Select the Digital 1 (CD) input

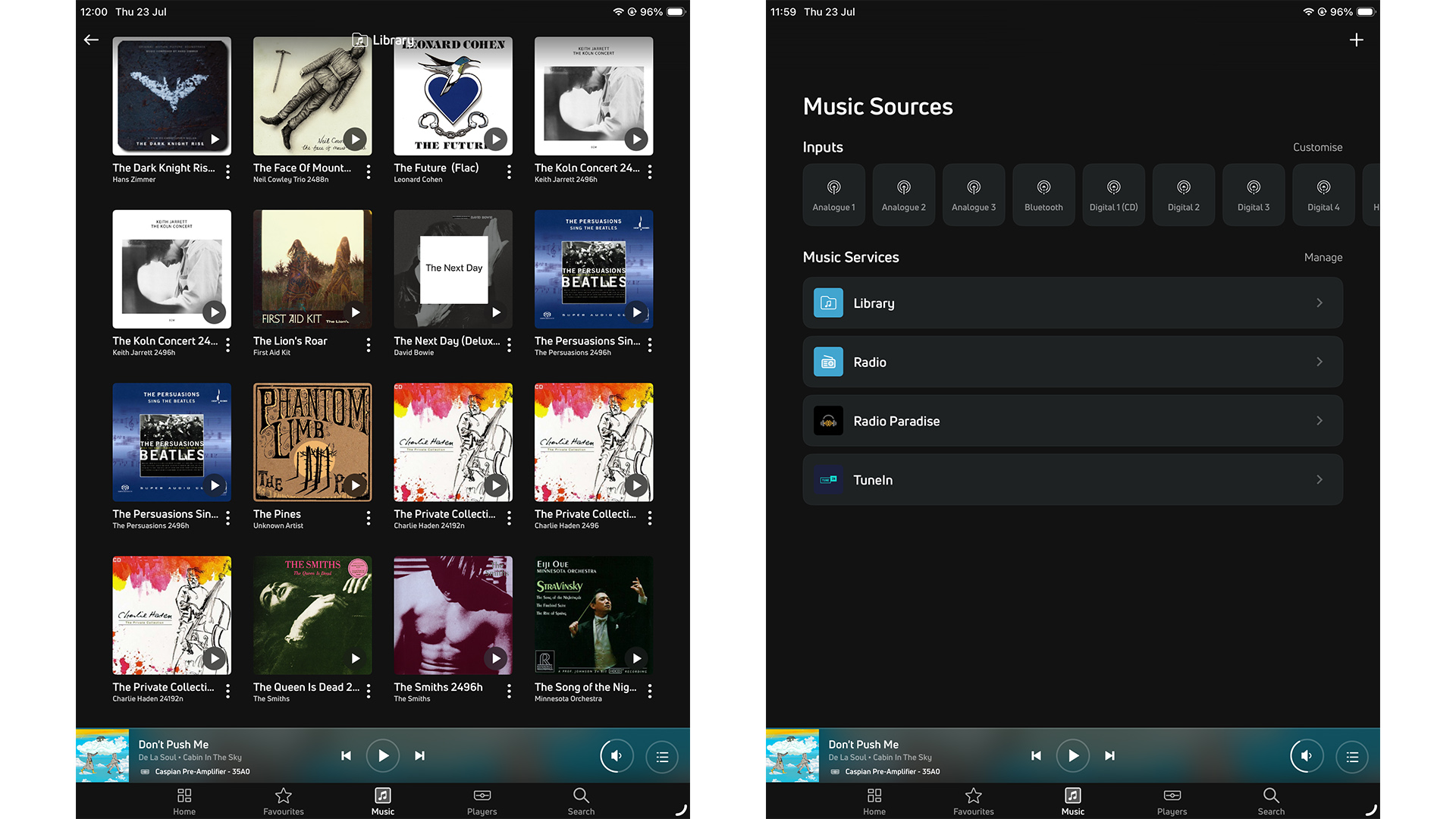click(x=1114, y=195)
